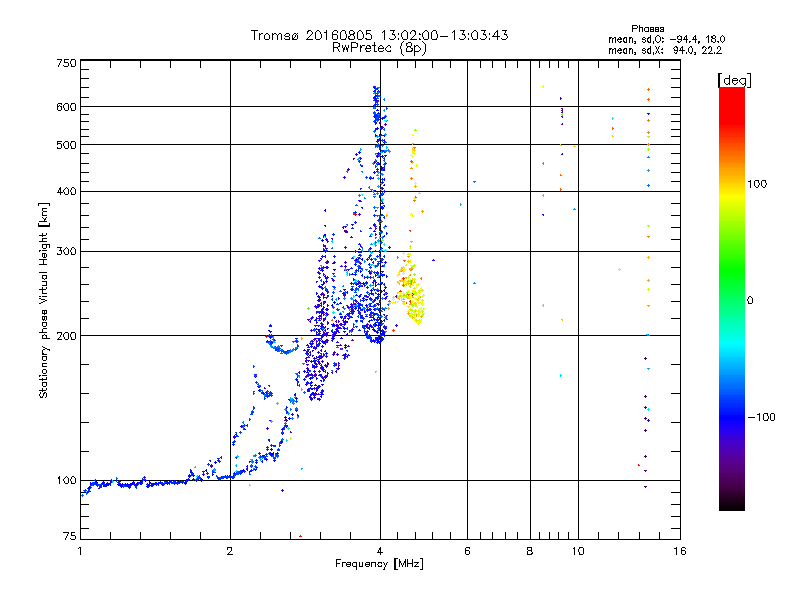The image size is (800, 600).
Task: Click the '4' frequency axis tick label
Action: [380, 551]
